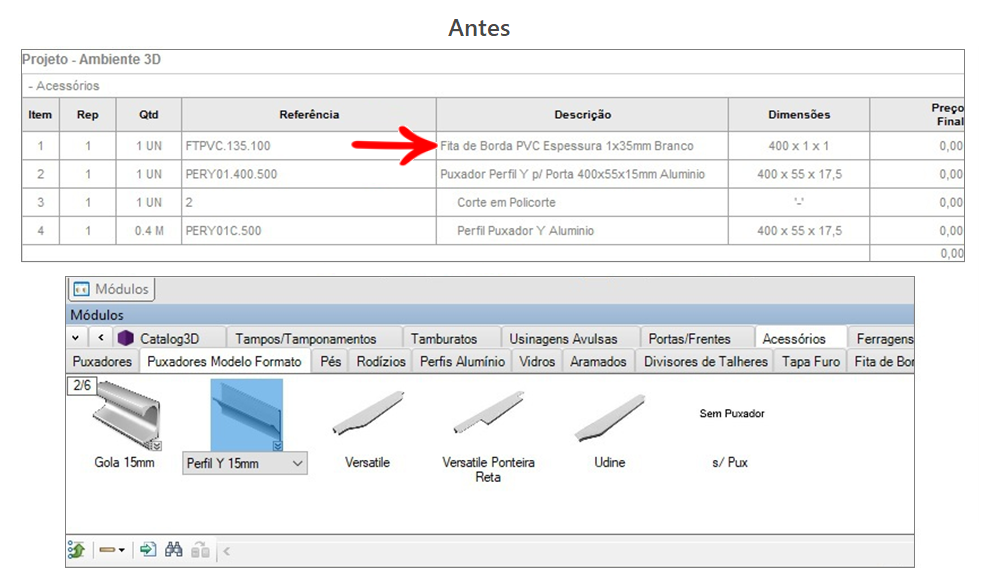Expand the Gola 15mm options arrow
This screenshot has height=587, width=989.
click(156, 446)
